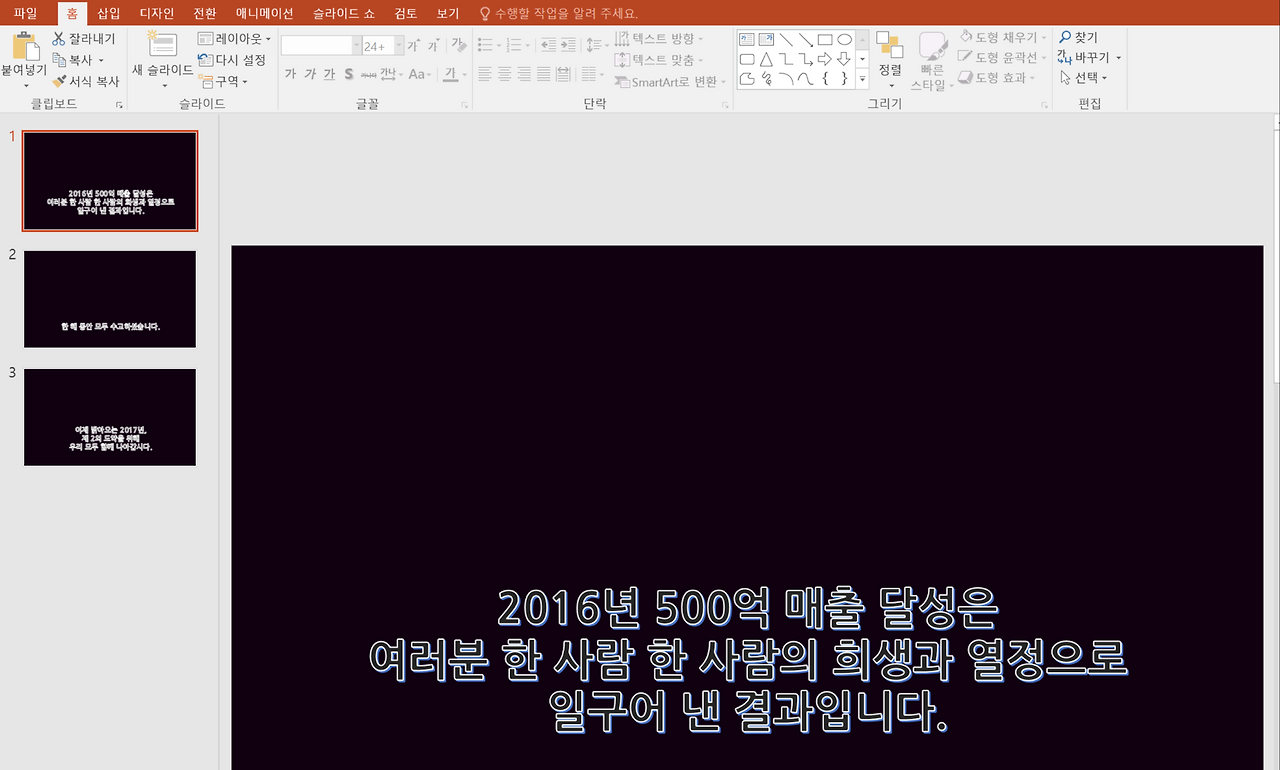Select the right arrow shape in drawing gallery

pos(826,58)
